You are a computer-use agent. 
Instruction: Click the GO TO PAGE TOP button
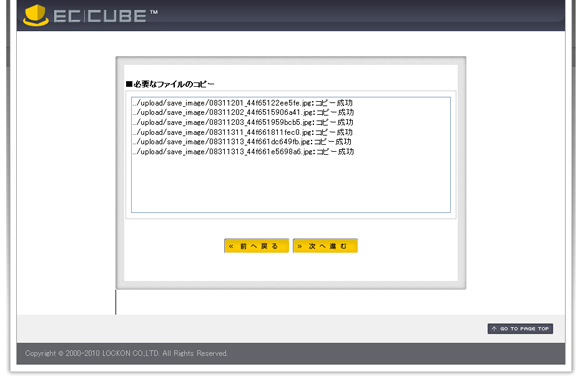[x=520, y=329]
